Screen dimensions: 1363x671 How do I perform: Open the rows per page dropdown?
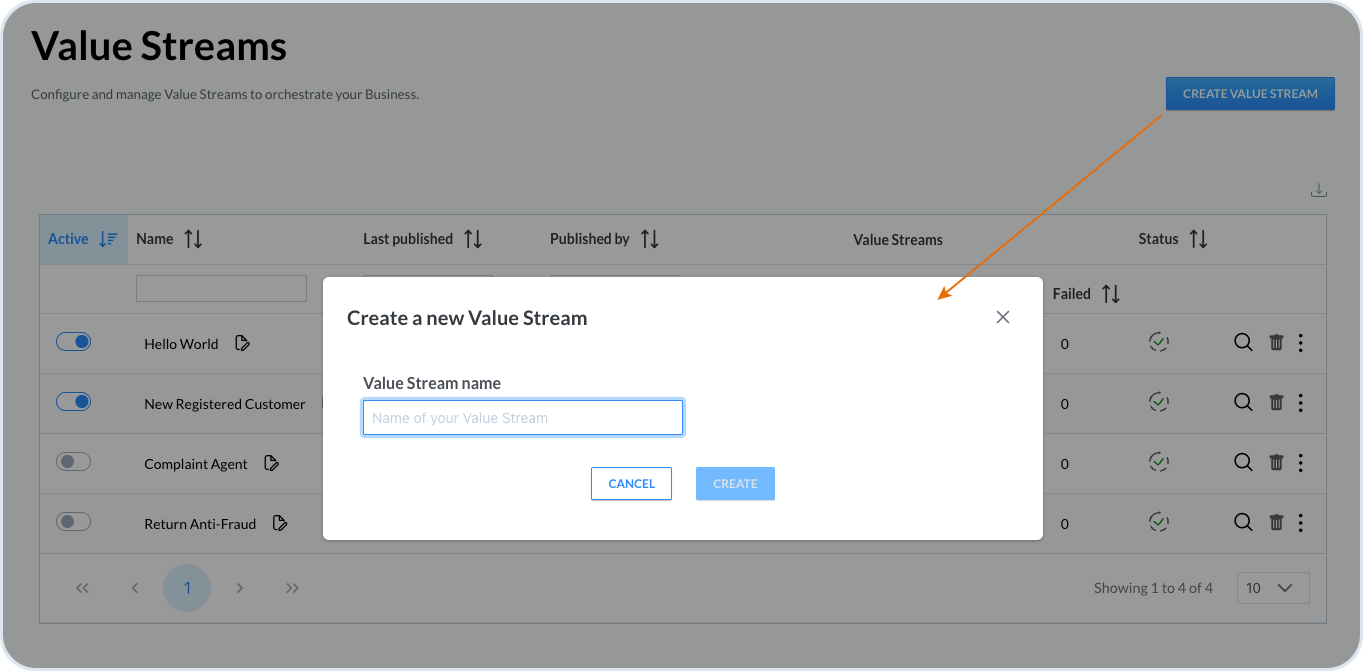click(1272, 588)
